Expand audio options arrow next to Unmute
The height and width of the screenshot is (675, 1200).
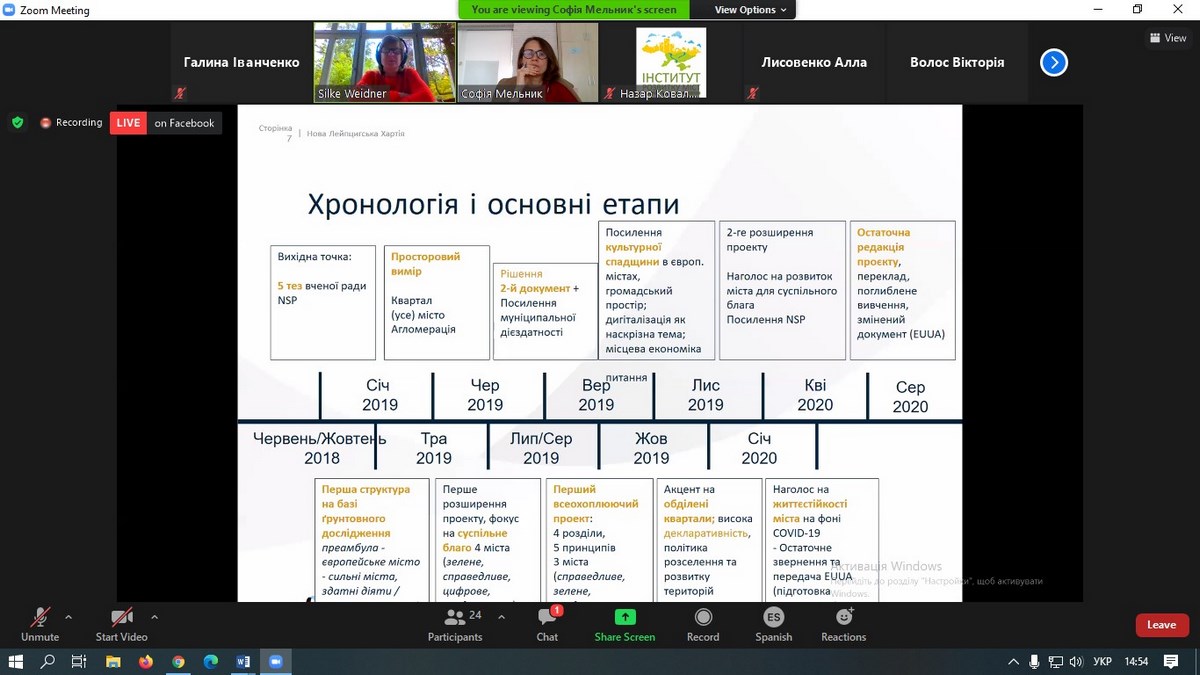tap(69, 617)
